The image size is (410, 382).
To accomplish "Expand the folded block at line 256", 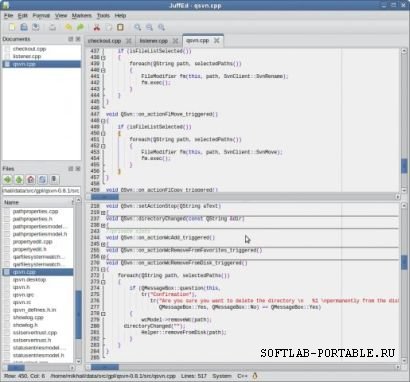I will 103,257.
